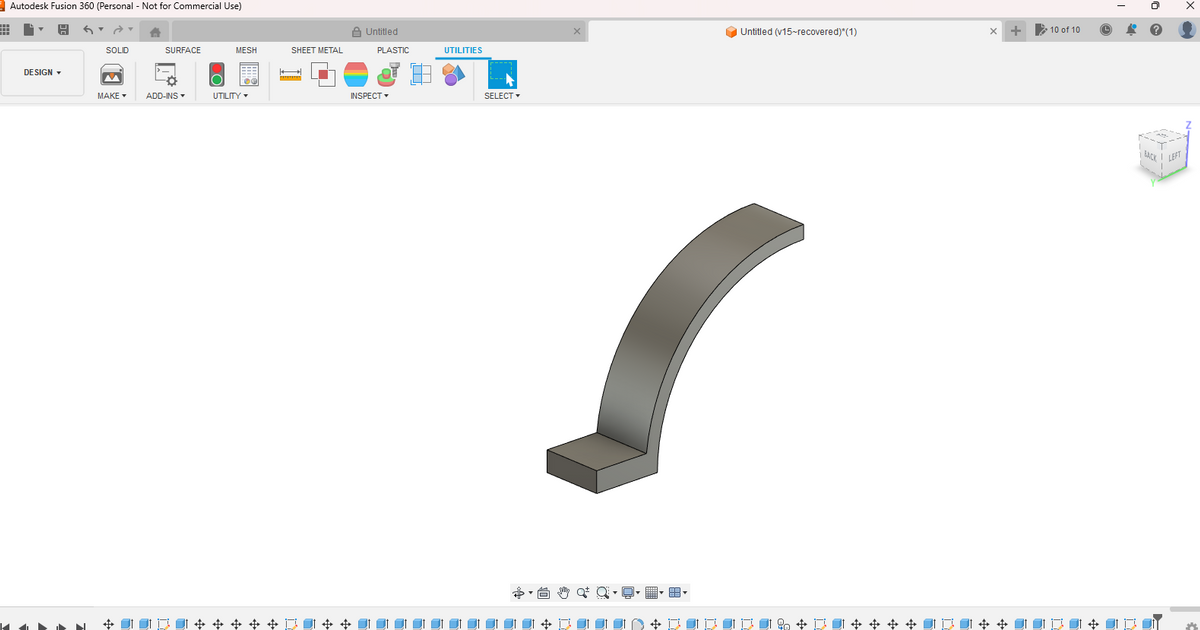1200x630 pixels.
Task: Click the plus button to open new document
Action: tap(1015, 31)
